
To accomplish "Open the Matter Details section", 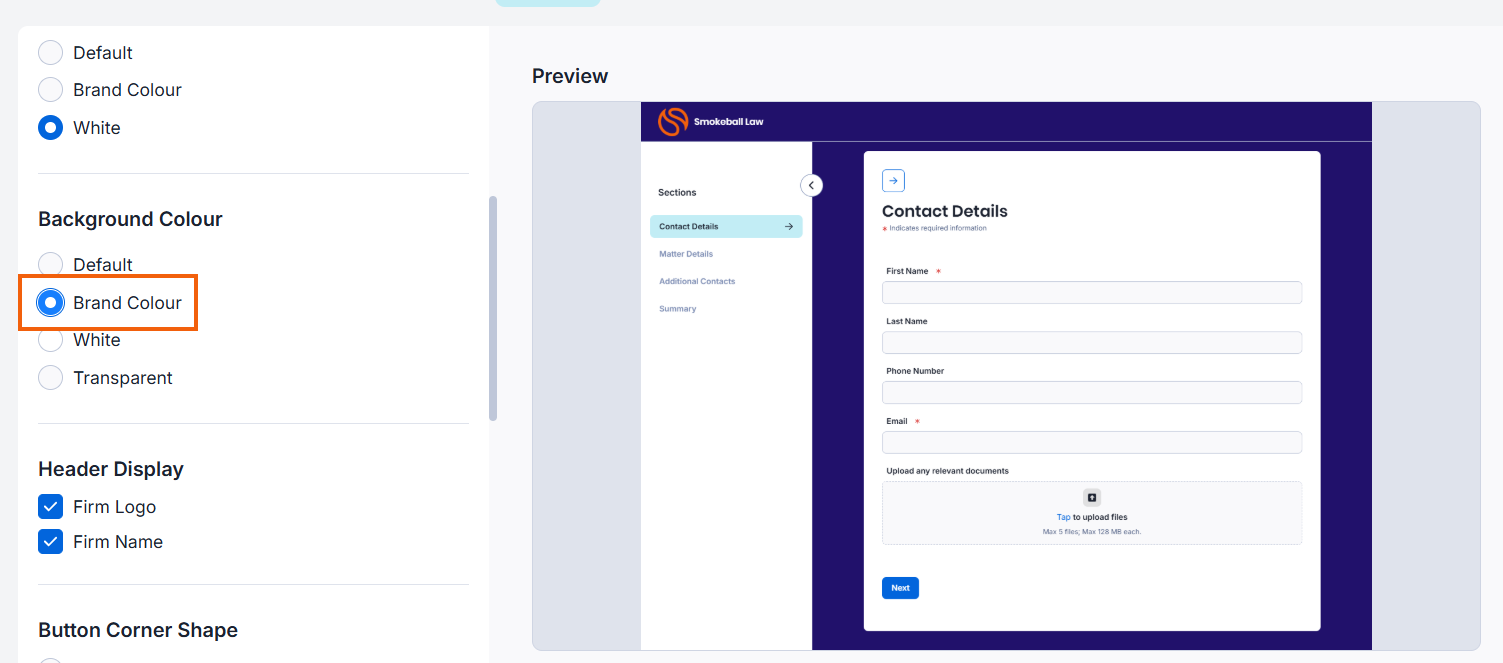I will coord(686,254).
